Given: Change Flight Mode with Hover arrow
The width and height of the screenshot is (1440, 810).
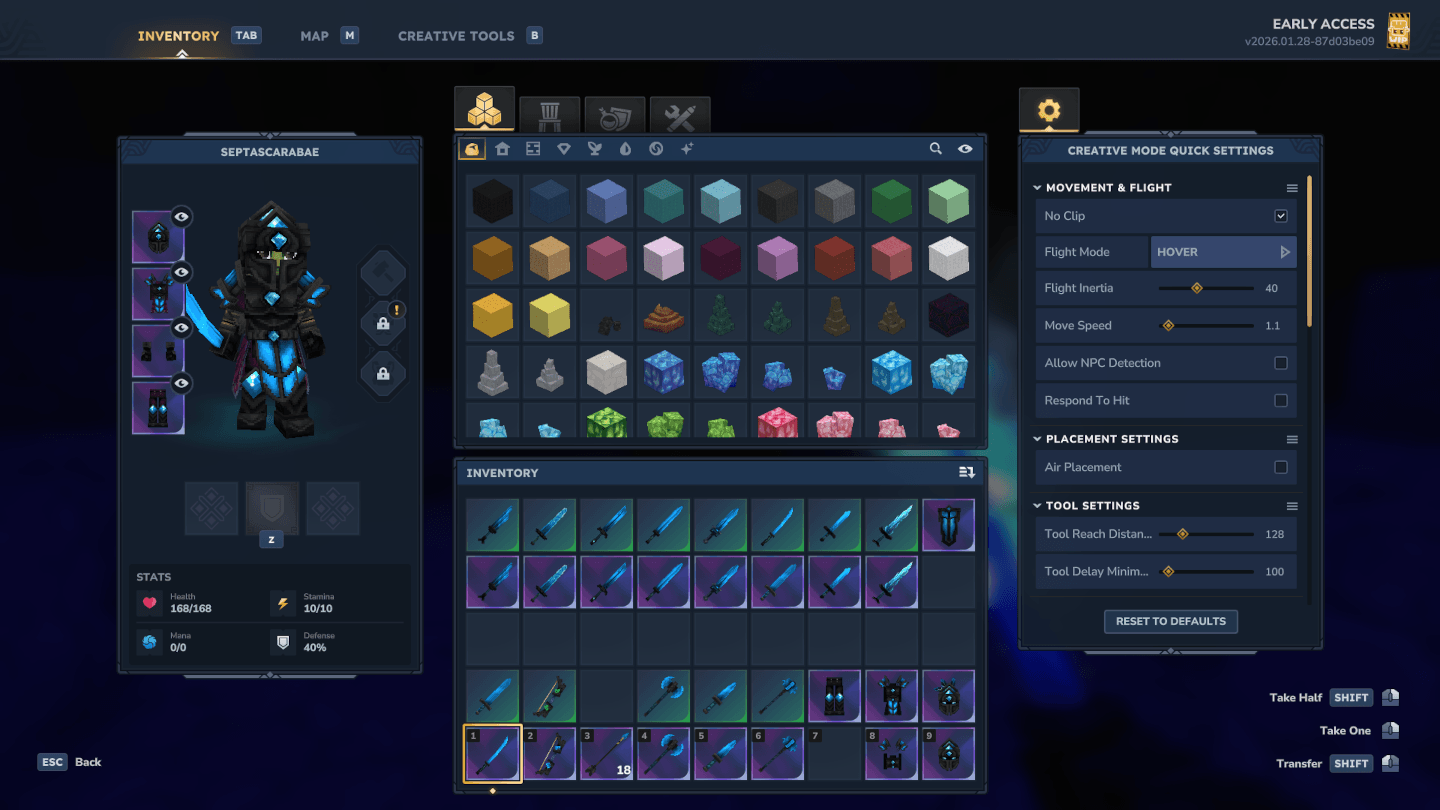Looking at the screenshot, I should 1285,252.
